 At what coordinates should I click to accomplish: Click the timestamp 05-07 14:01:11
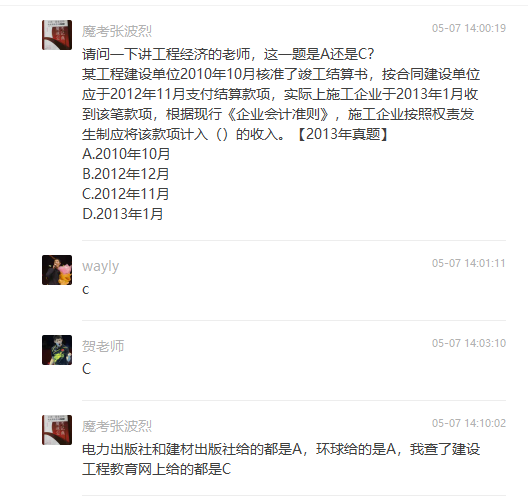coord(469,263)
